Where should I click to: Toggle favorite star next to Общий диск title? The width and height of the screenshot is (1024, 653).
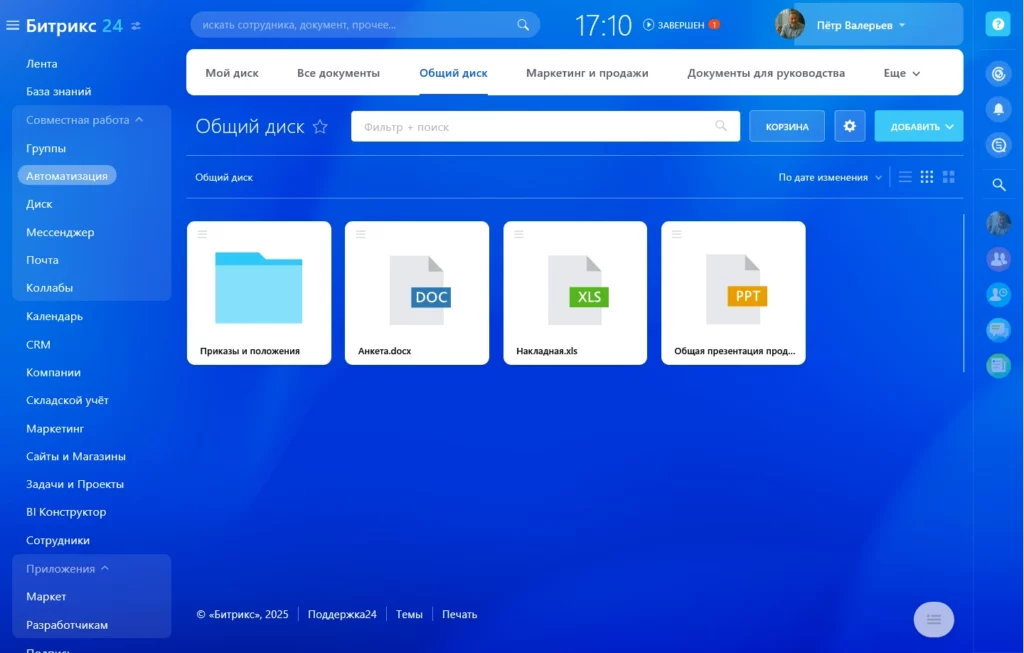(319, 126)
